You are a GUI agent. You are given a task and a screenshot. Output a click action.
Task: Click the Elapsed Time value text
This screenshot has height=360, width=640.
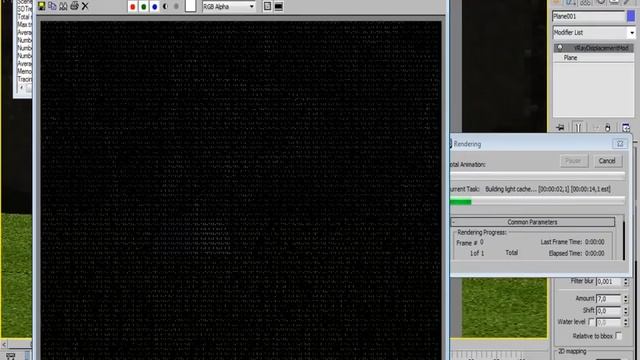point(594,253)
